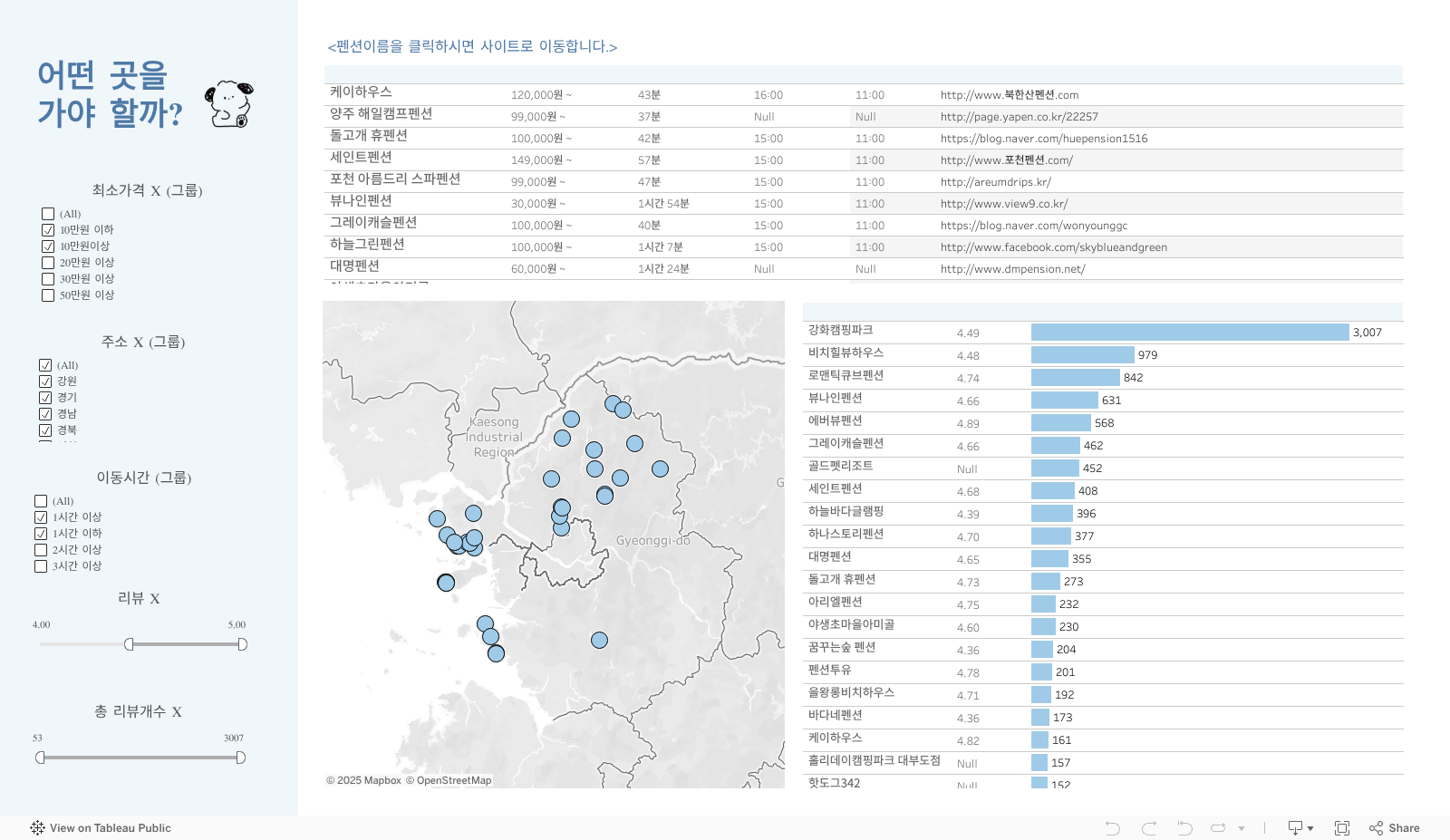Viewport: 1450px width, 840px height.
Task: Select 골드펫리조트 in the review ranking list
Action: click(x=841, y=466)
